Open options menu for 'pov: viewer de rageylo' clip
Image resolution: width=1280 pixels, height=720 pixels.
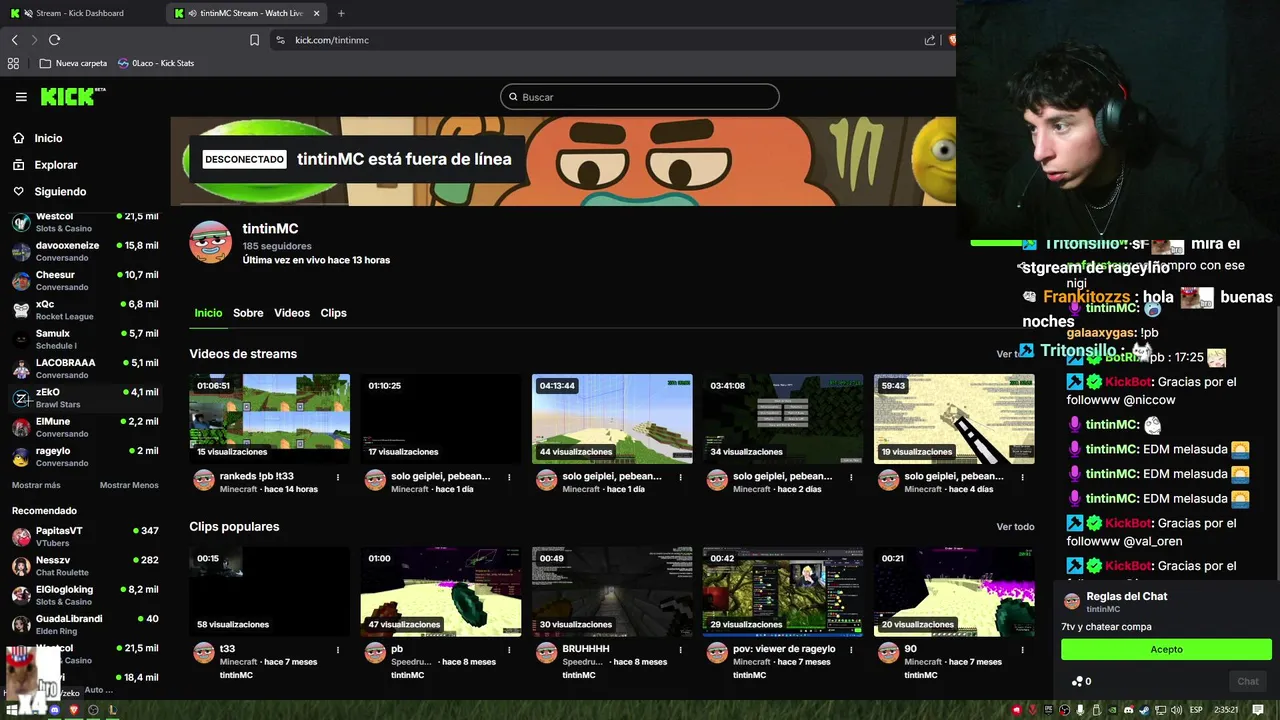[x=851, y=650]
